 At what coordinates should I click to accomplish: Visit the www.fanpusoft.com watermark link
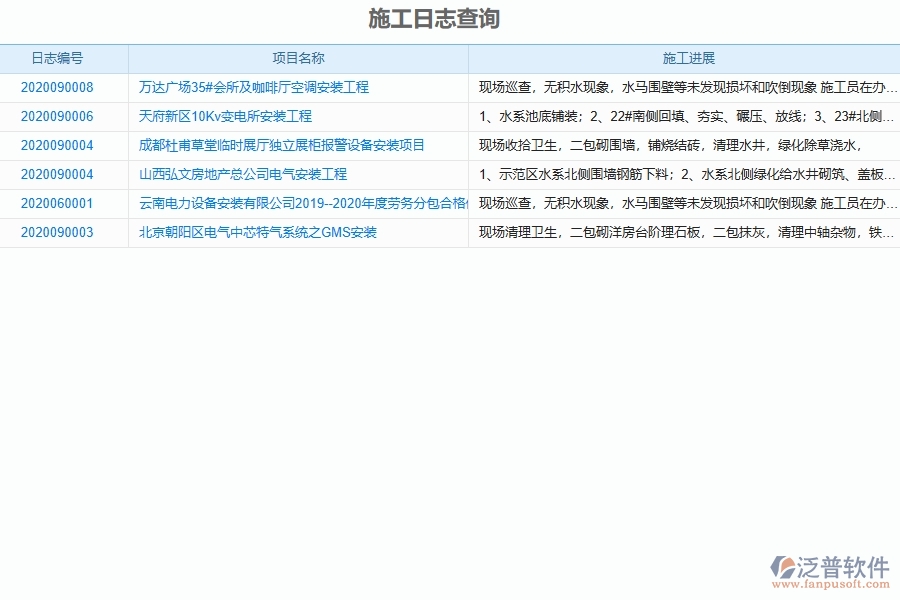pyautogui.click(x=833, y=581)
